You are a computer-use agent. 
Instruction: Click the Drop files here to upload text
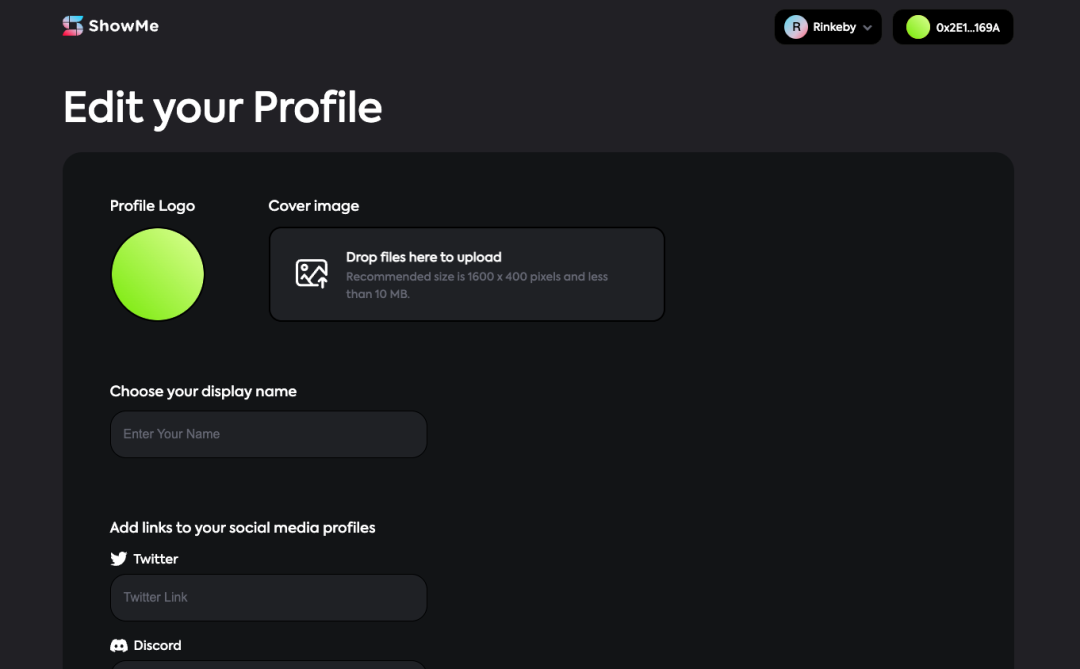[x=424, y=257]
